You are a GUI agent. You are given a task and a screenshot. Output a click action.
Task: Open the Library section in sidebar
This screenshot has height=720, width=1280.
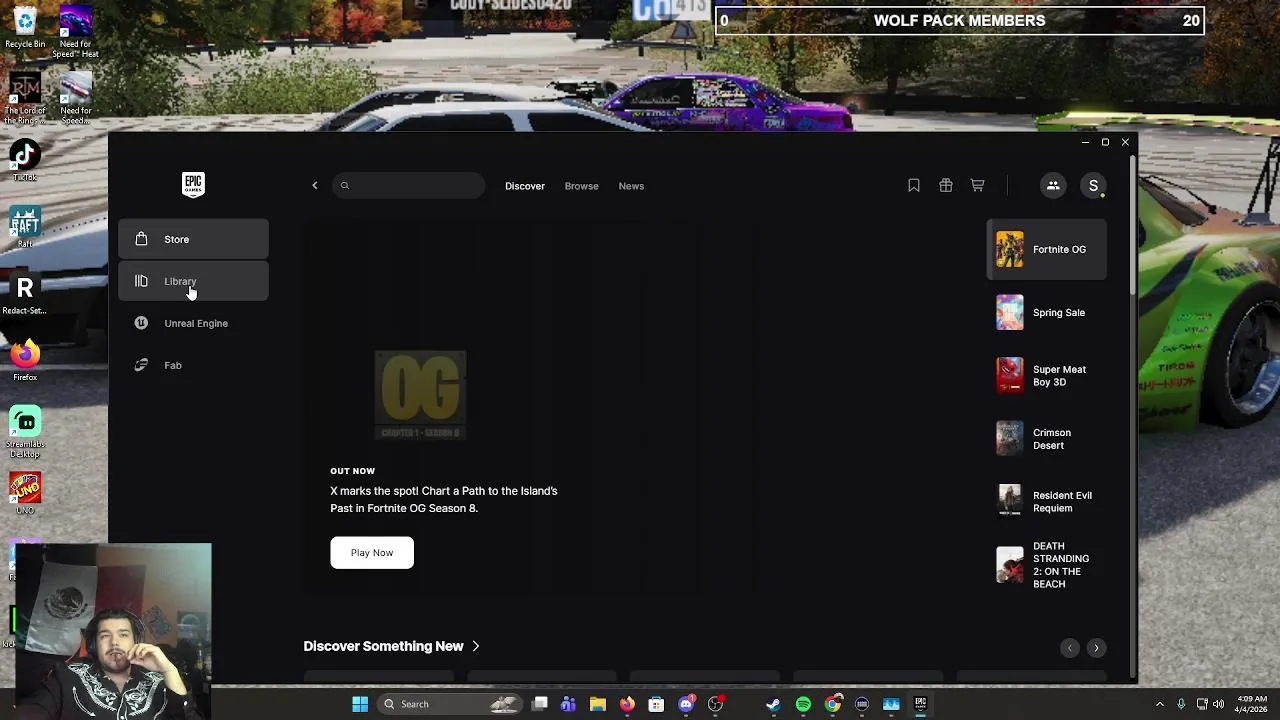[x=193, y=281]
